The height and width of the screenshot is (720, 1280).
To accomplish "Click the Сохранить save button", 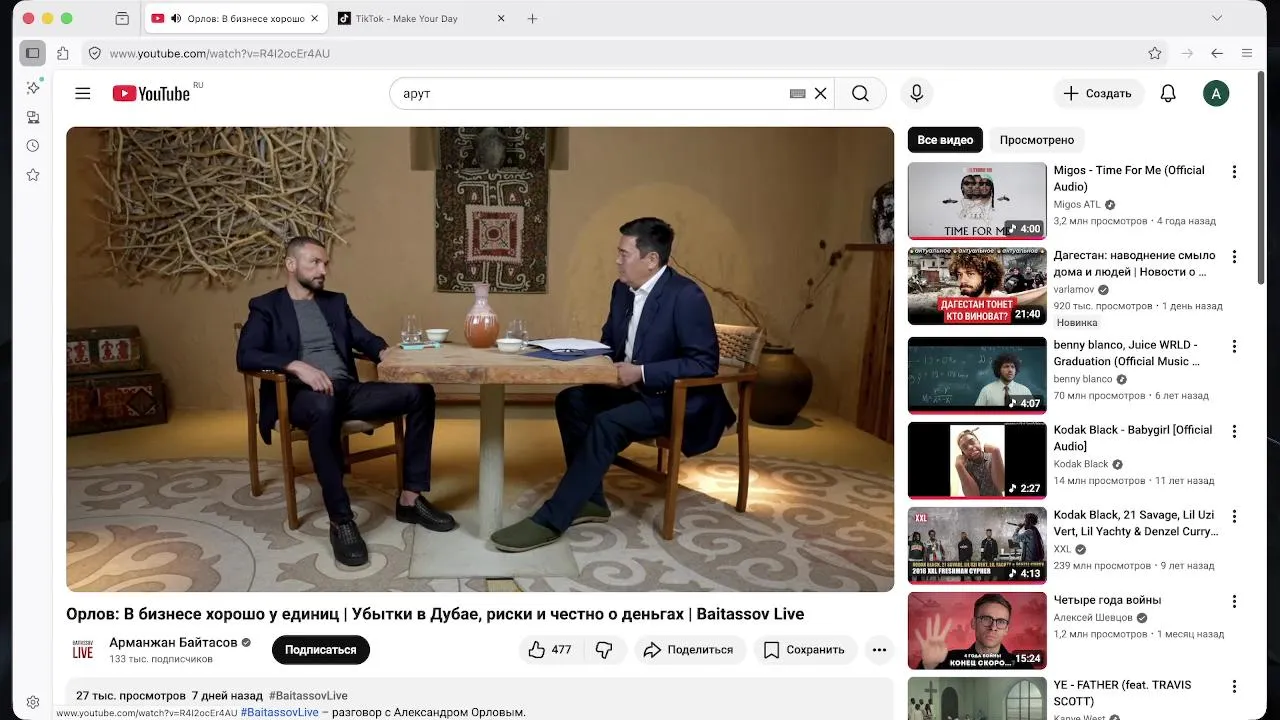I will click(804, 650).
